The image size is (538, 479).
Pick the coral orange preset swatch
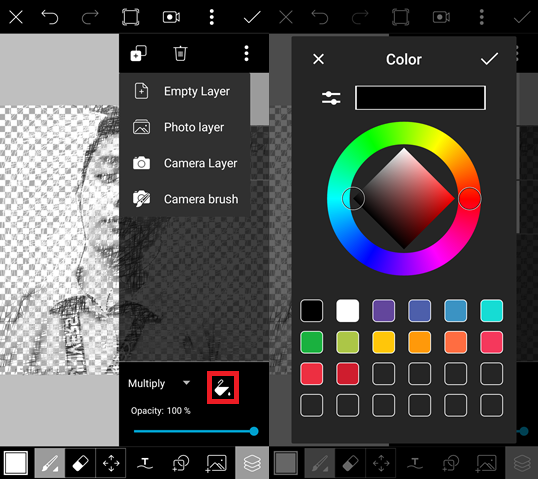[456, 342]
